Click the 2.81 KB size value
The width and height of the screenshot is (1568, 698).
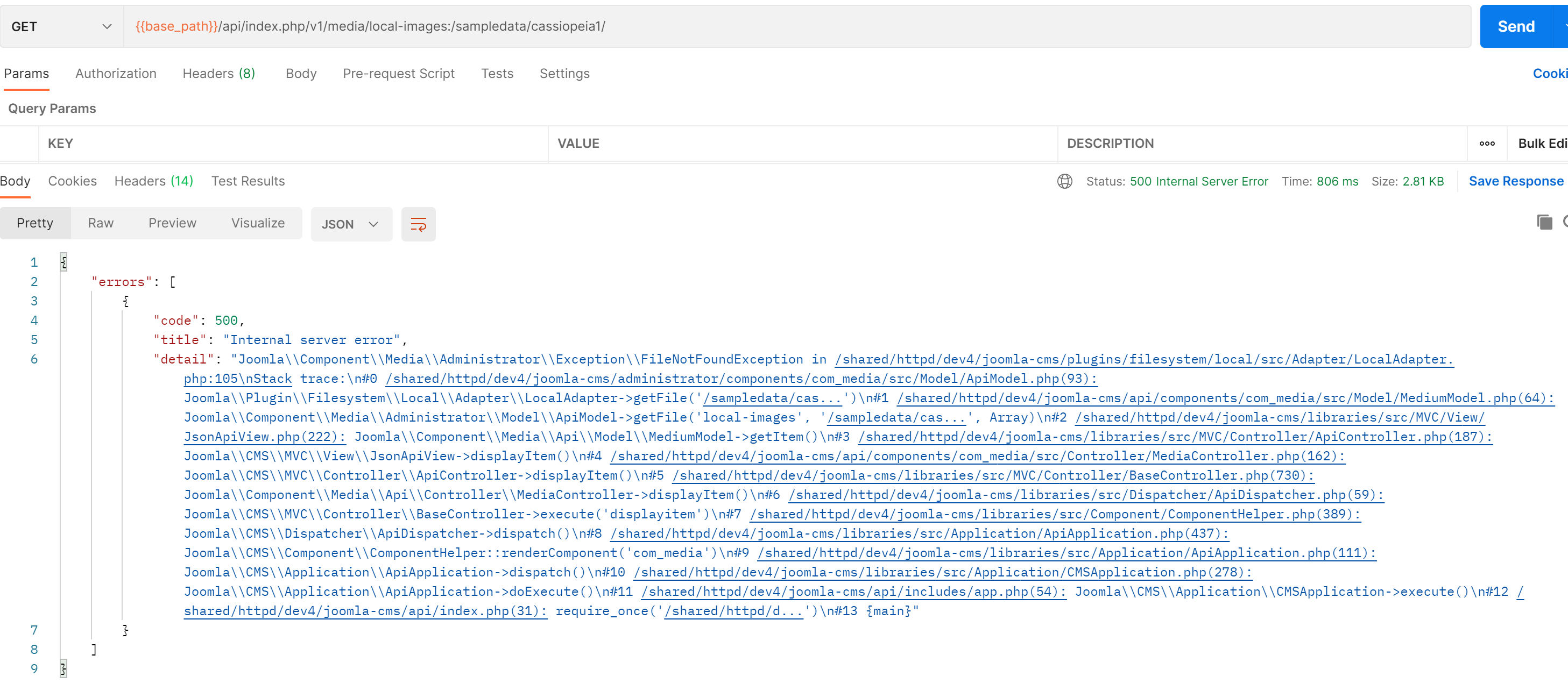(1423, 181)
